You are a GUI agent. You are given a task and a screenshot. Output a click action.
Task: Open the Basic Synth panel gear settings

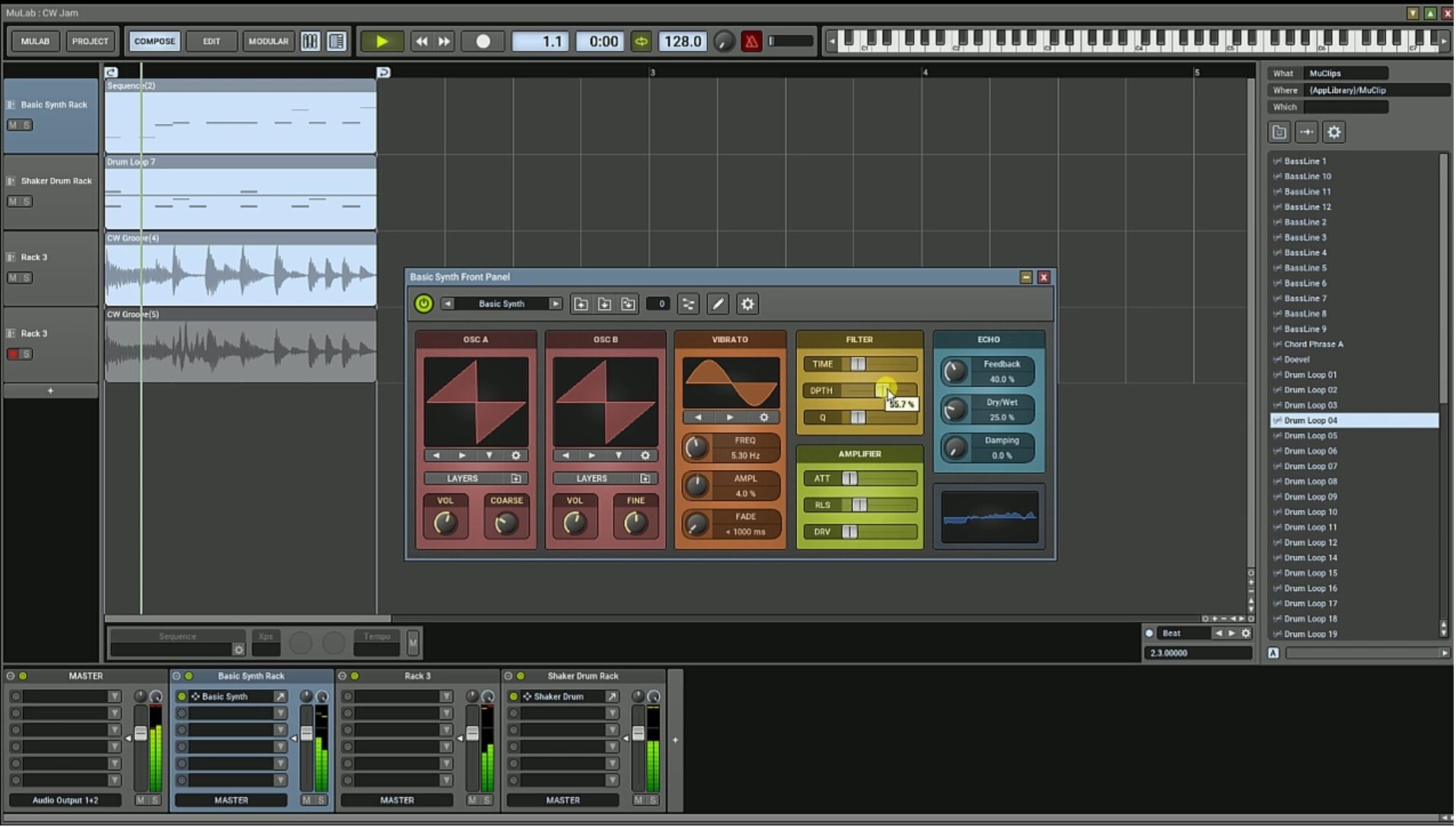[747, 304]
